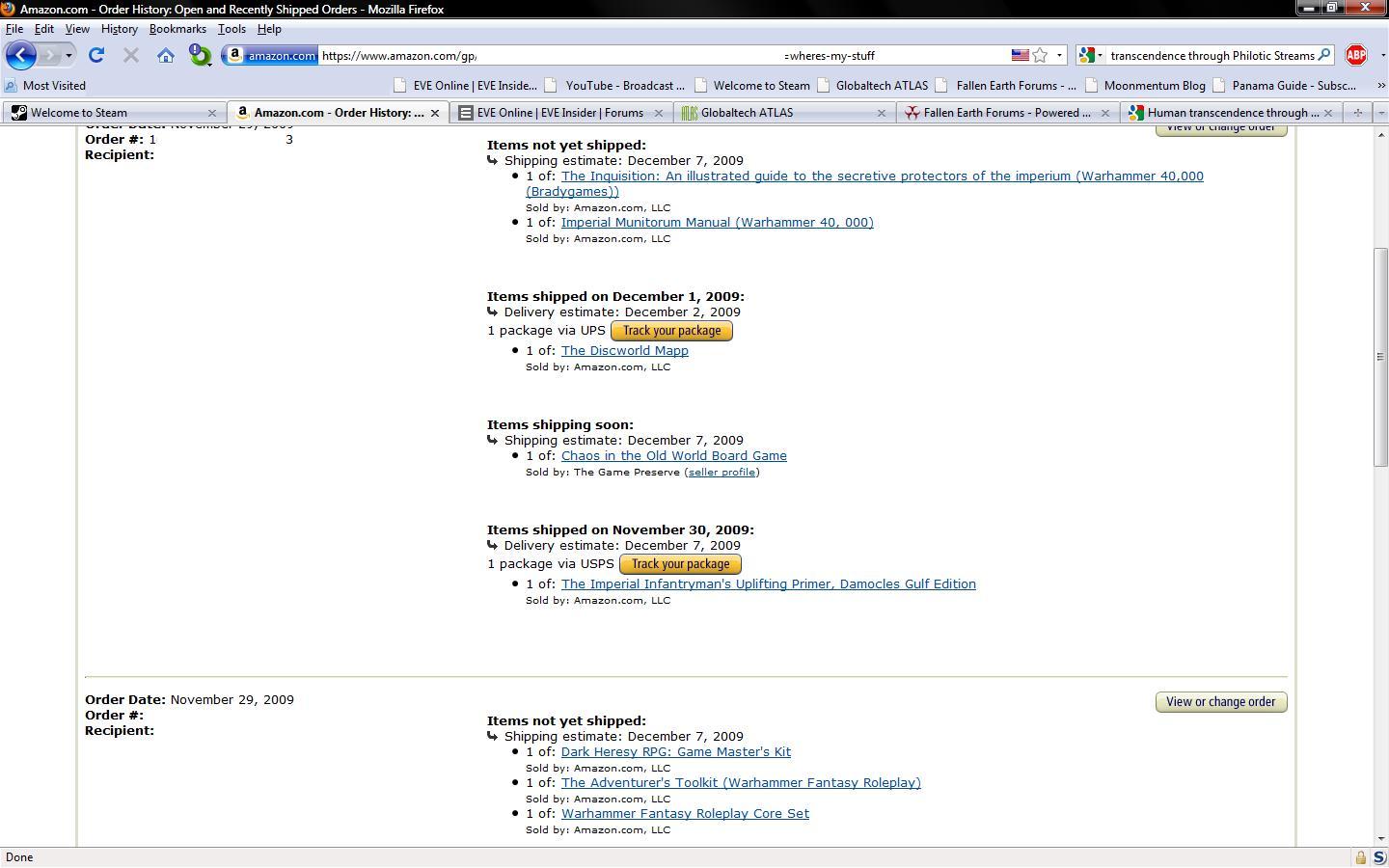This screenshot has height=868, width=1389.
Task: Switch to EVE Online Insider Forums tab
Action: tap(560, 113)
